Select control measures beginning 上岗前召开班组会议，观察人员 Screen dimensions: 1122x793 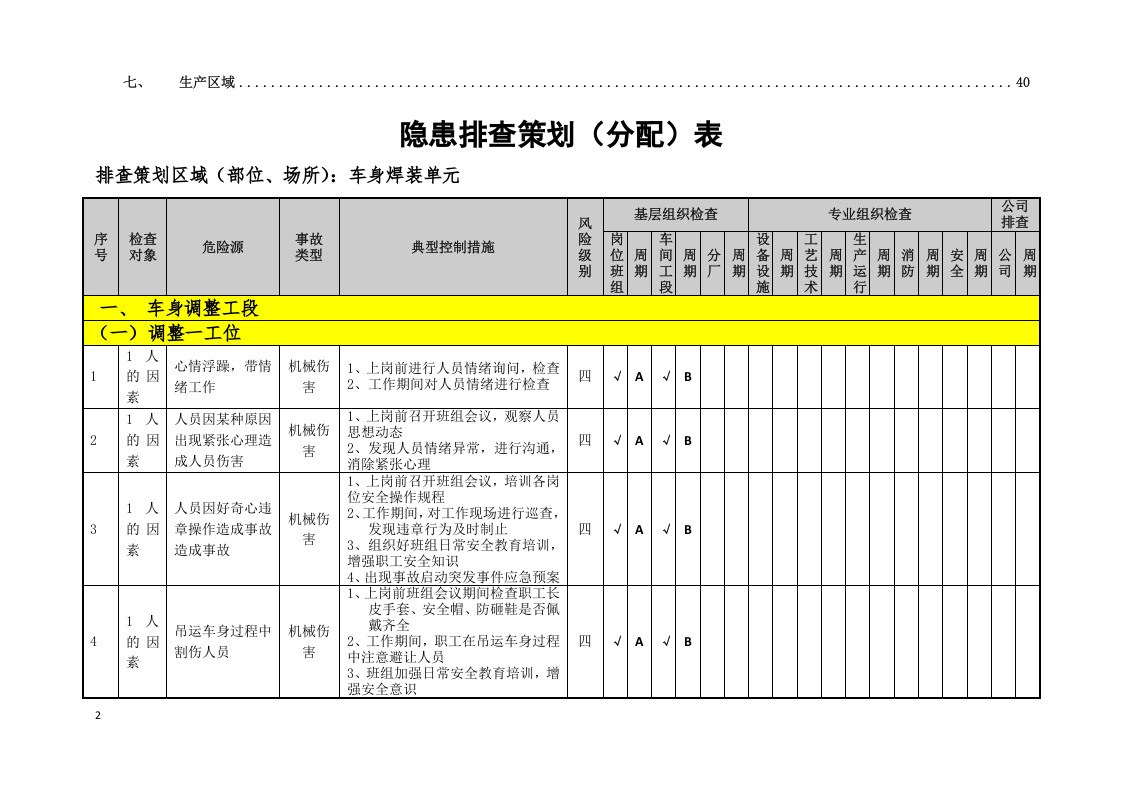click(453, 440)
